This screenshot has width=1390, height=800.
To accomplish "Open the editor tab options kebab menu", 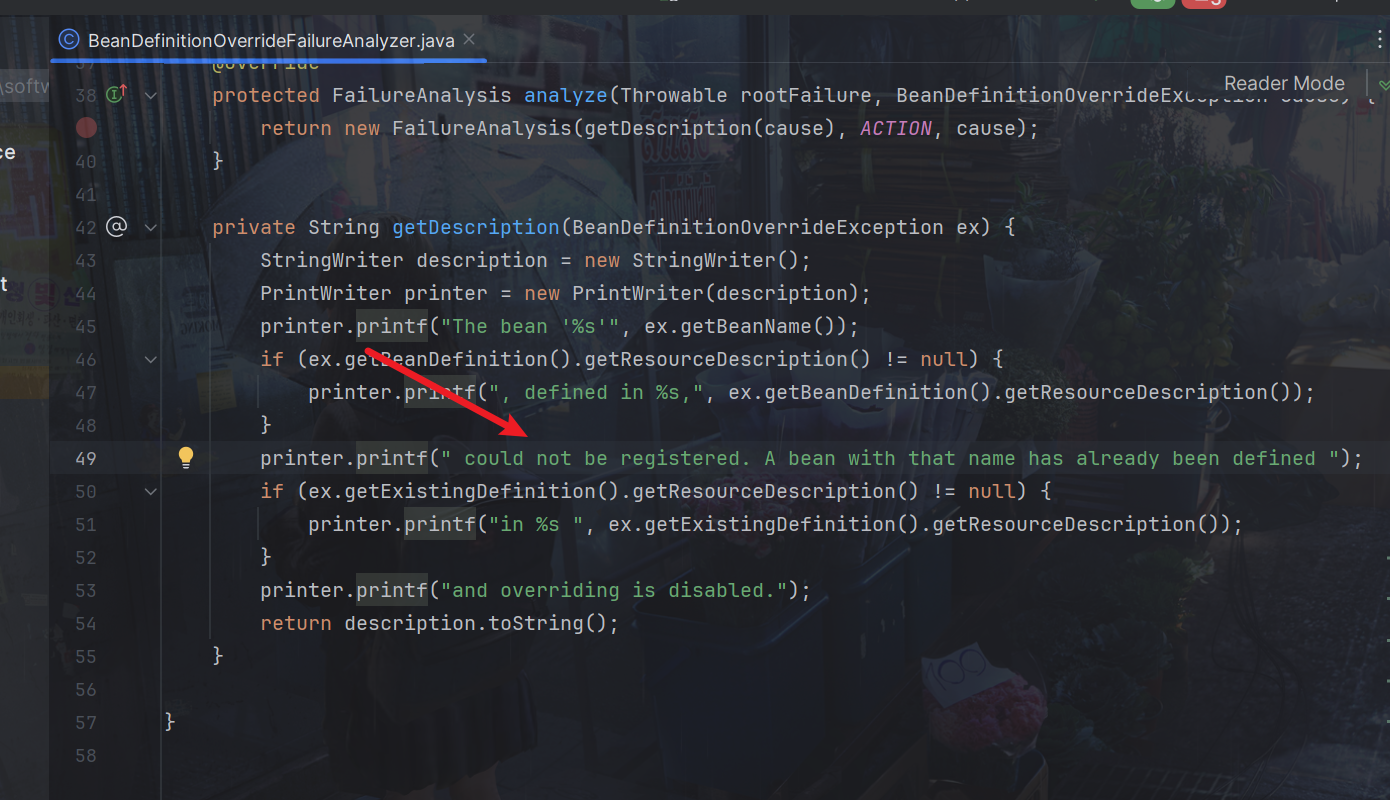I will pyautogui.click(x=1380, y=40).
